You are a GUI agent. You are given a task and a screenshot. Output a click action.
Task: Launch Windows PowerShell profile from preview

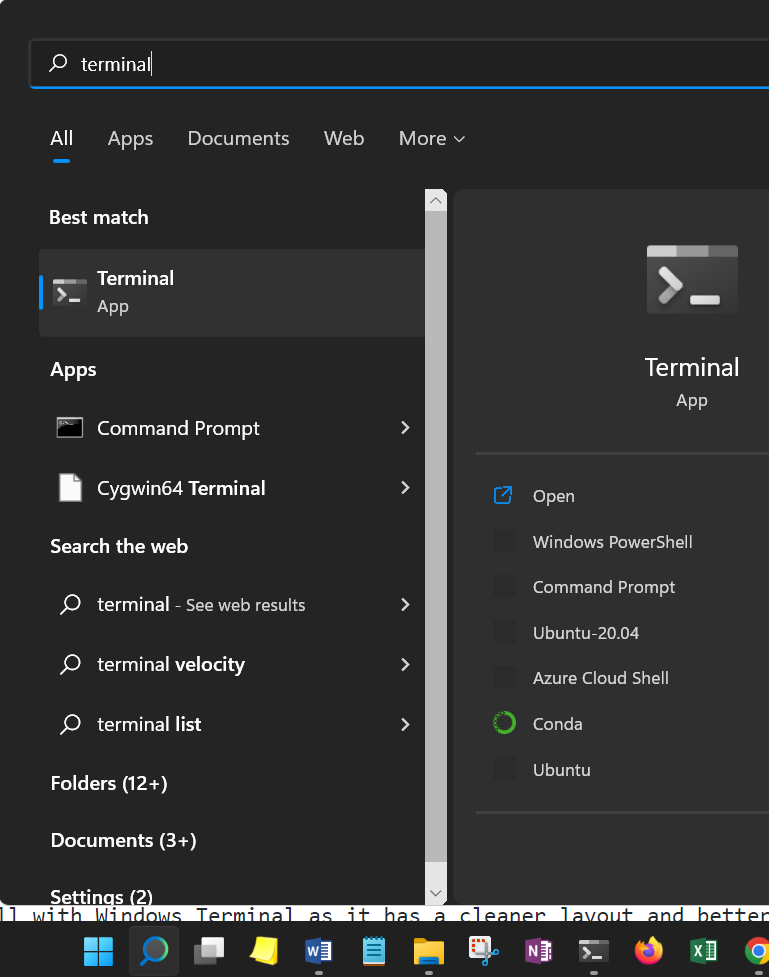(613, 541)
